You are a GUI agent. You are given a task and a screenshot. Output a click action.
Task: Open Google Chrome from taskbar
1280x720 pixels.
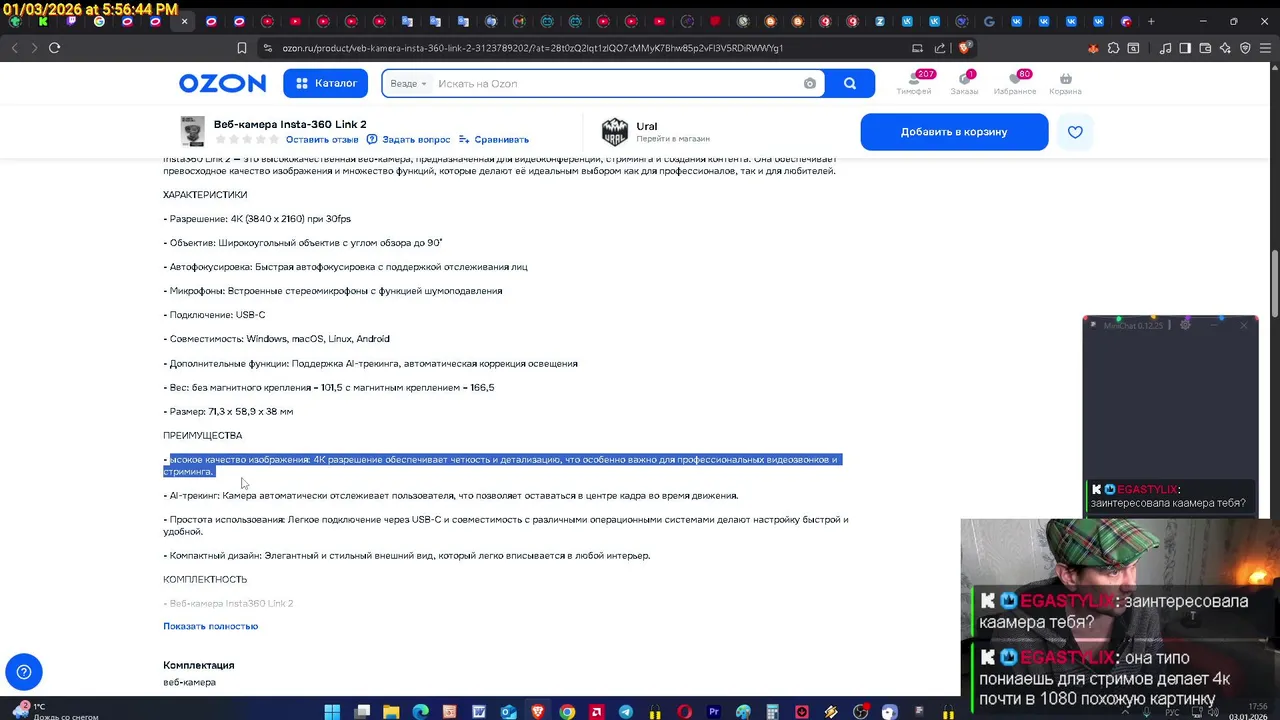(567, 711)
